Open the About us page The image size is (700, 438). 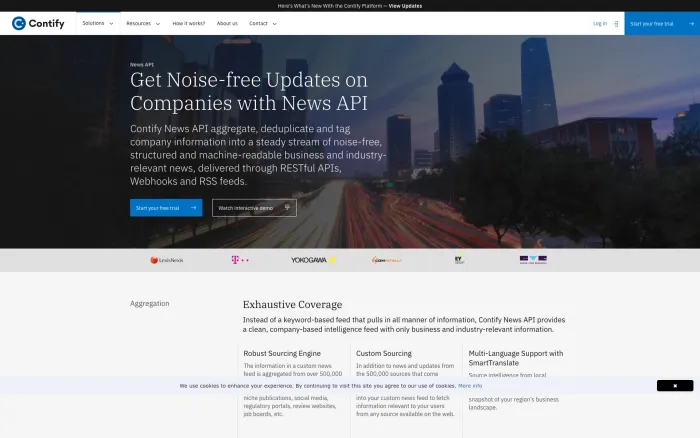pos(227,24)
